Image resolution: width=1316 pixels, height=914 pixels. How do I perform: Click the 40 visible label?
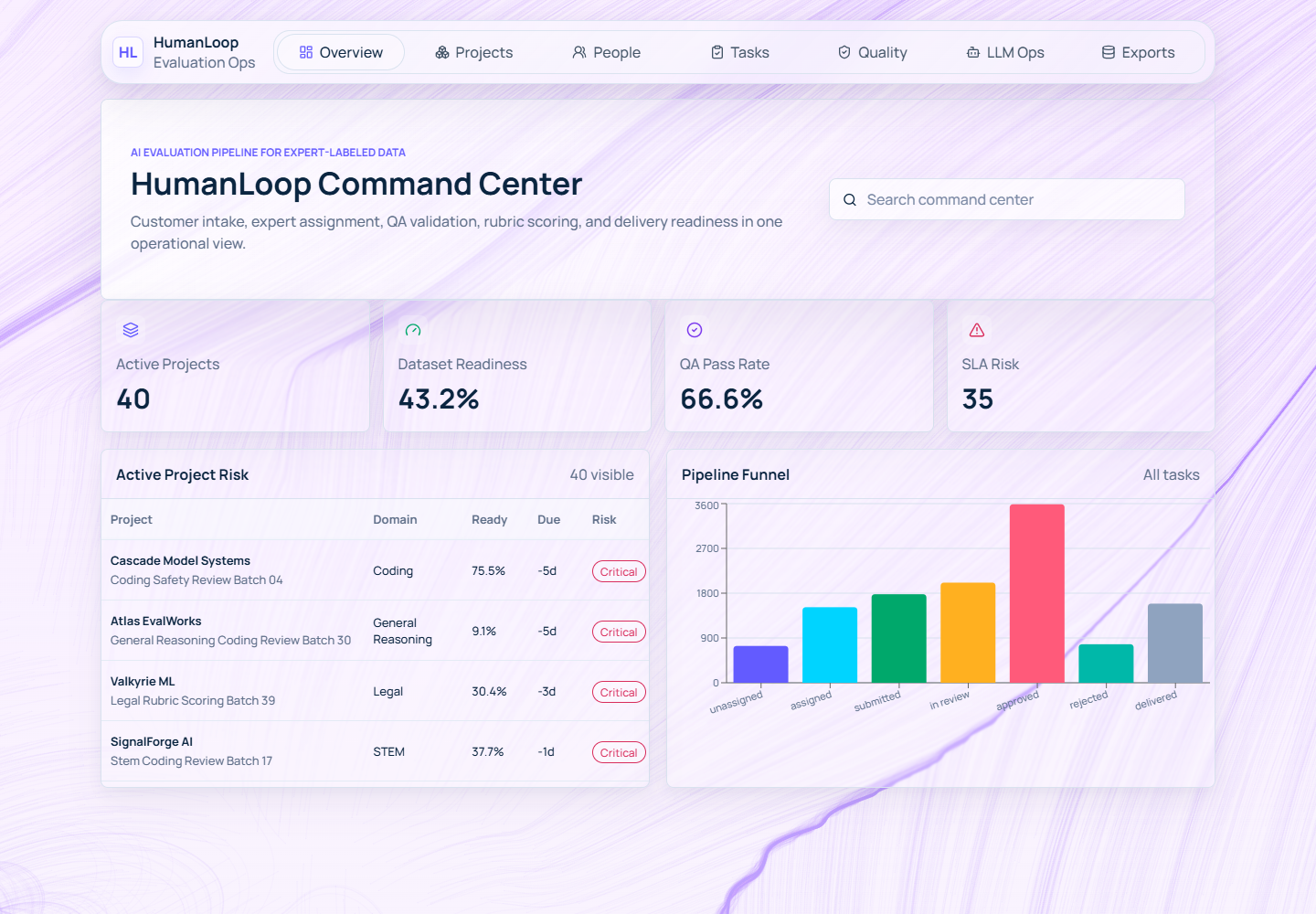coord(601,474)
